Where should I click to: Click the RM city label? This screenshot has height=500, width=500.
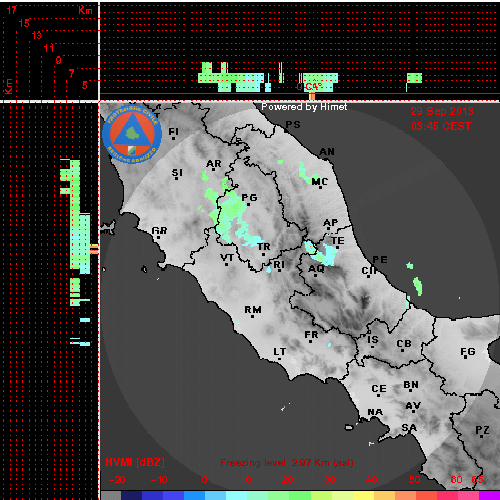253,310
